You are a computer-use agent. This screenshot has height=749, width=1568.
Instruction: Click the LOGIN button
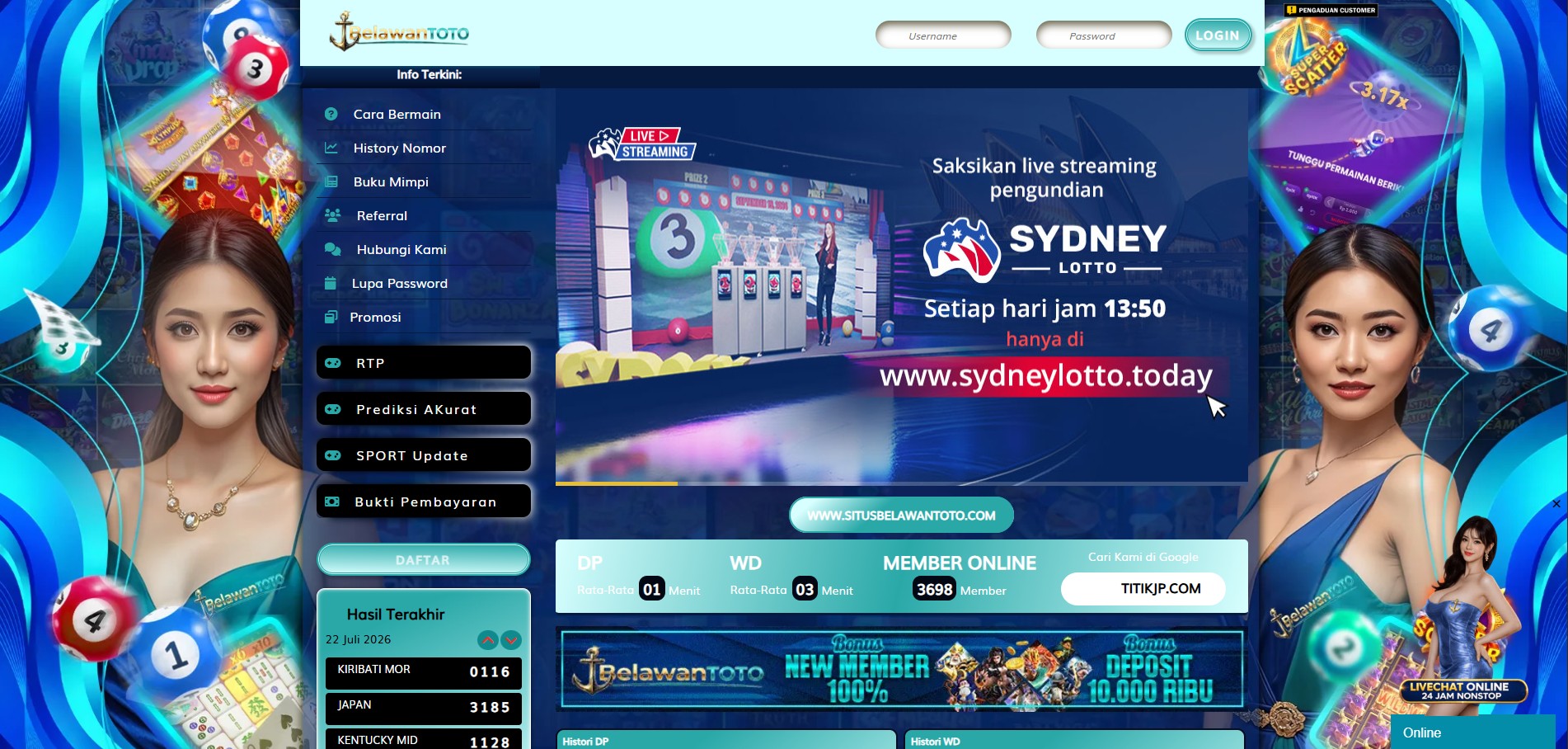[x=1218, y=35]
